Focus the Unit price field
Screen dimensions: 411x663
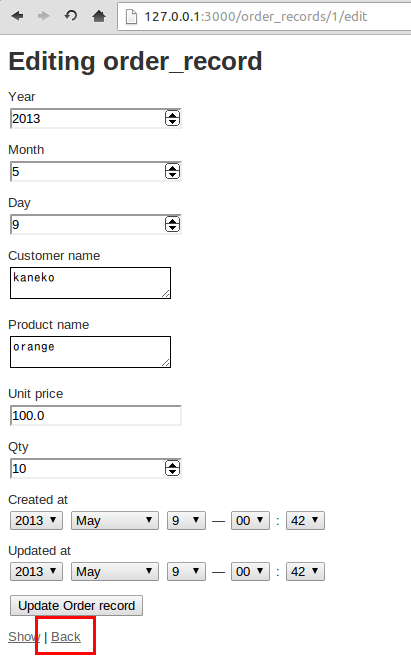pyautogui.click(x=96, y=415)
